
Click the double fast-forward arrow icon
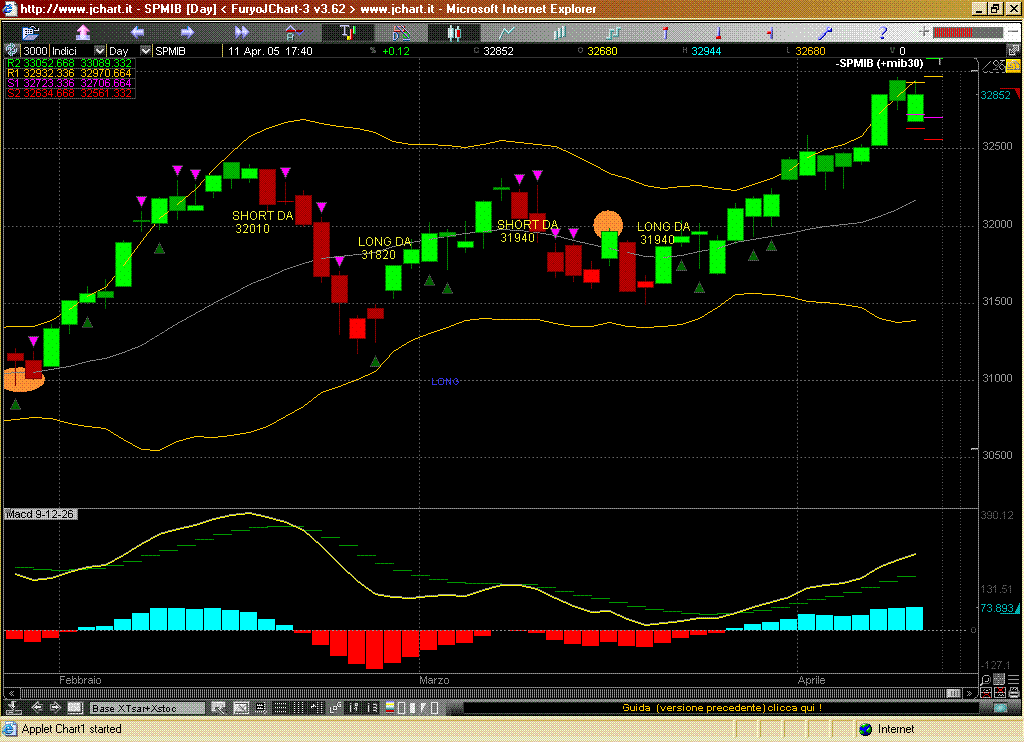click(x=242, y=32)
